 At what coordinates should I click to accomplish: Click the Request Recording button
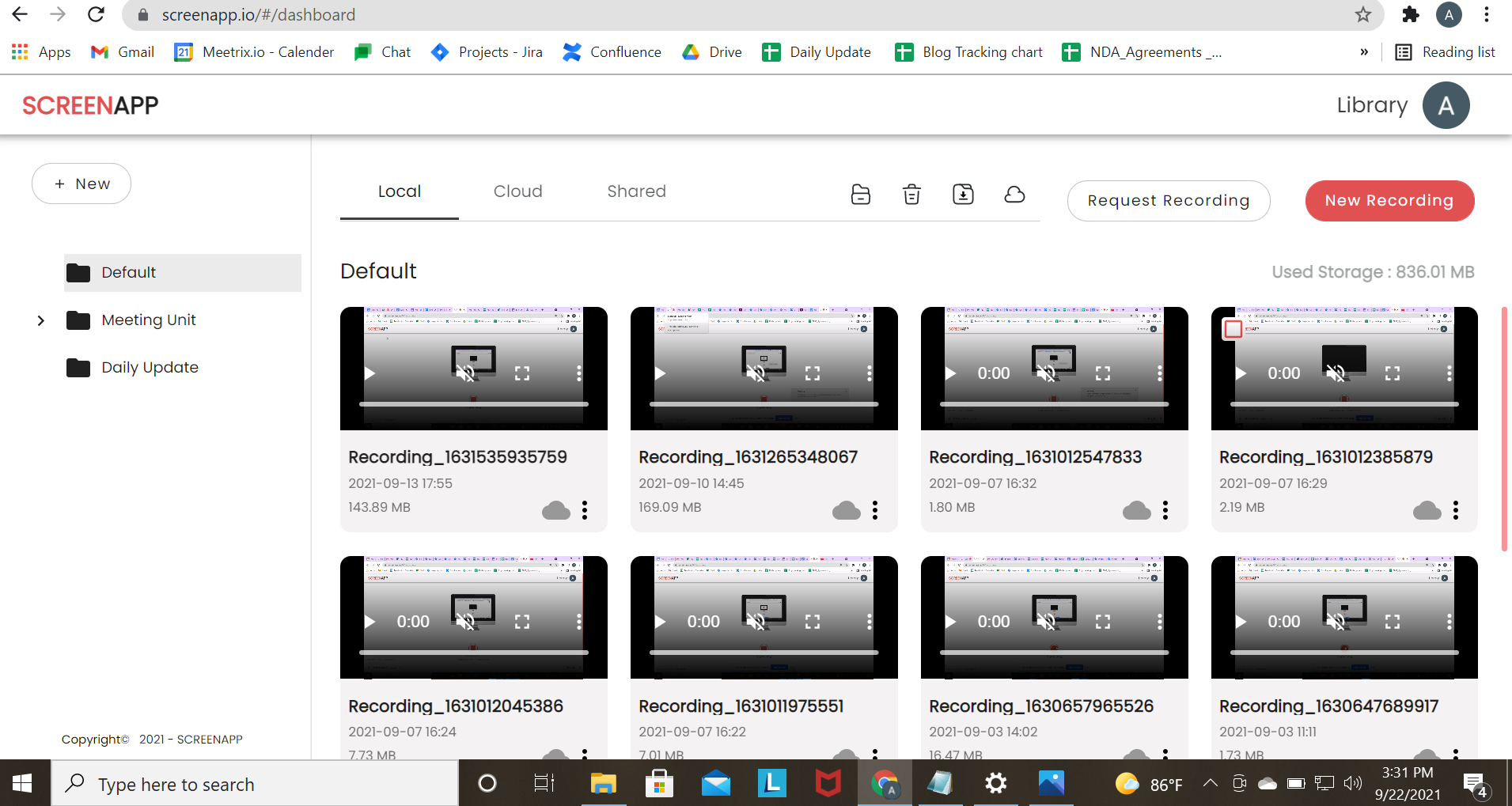tap(1168, 201)
